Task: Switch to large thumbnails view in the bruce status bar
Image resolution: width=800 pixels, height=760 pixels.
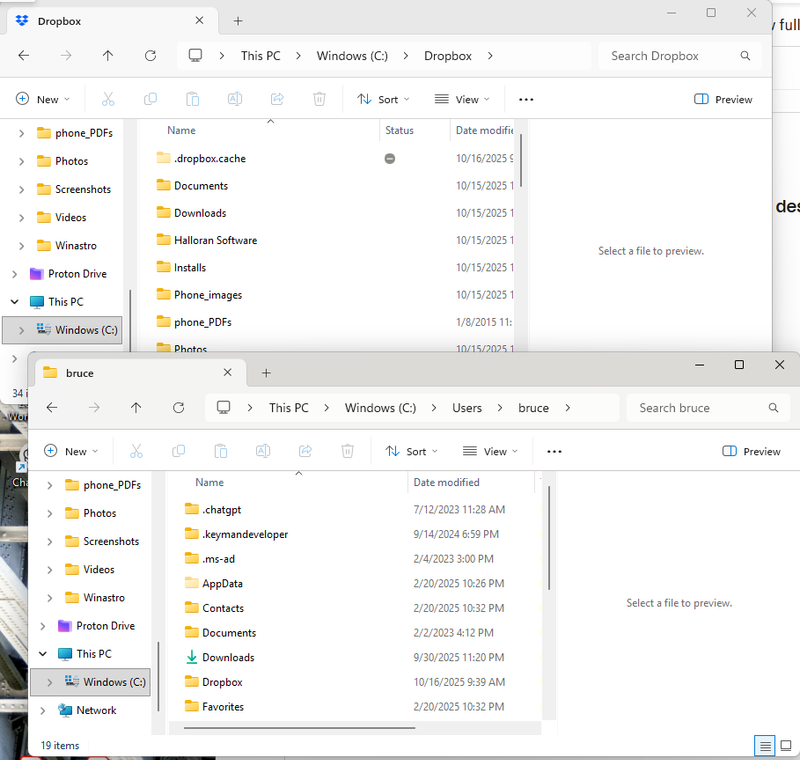Action: 785,745
